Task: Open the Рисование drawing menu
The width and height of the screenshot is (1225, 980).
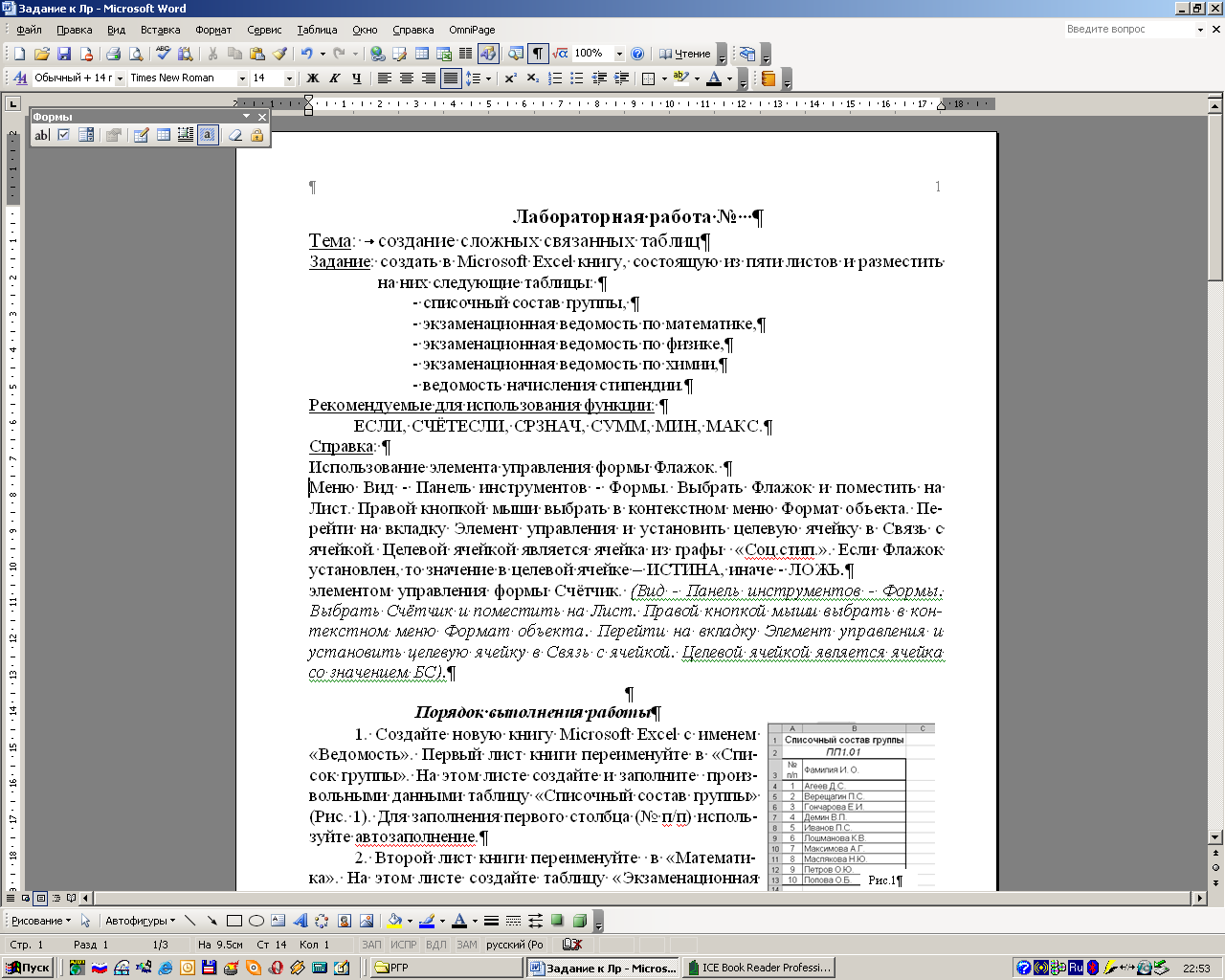Action: (x=40, y=921)
